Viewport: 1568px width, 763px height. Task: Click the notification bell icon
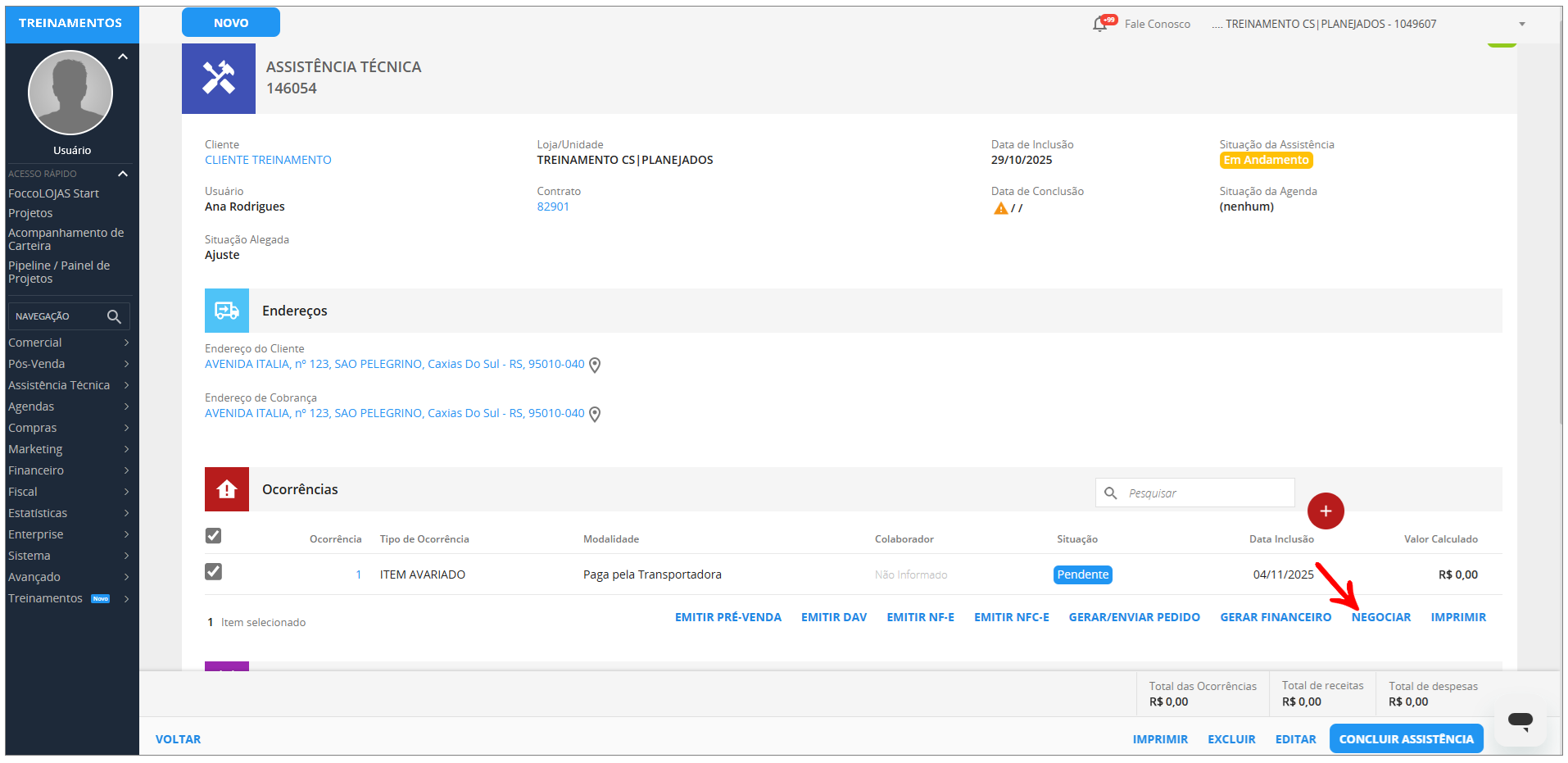tap(1100, 25)
